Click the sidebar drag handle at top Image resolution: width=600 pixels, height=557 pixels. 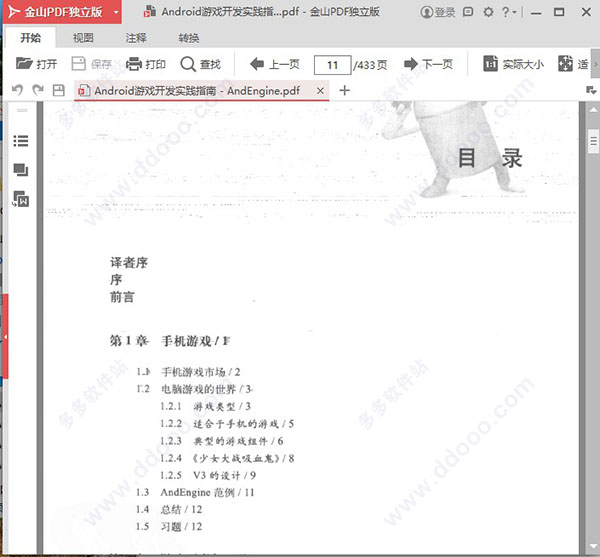point(22,111)
